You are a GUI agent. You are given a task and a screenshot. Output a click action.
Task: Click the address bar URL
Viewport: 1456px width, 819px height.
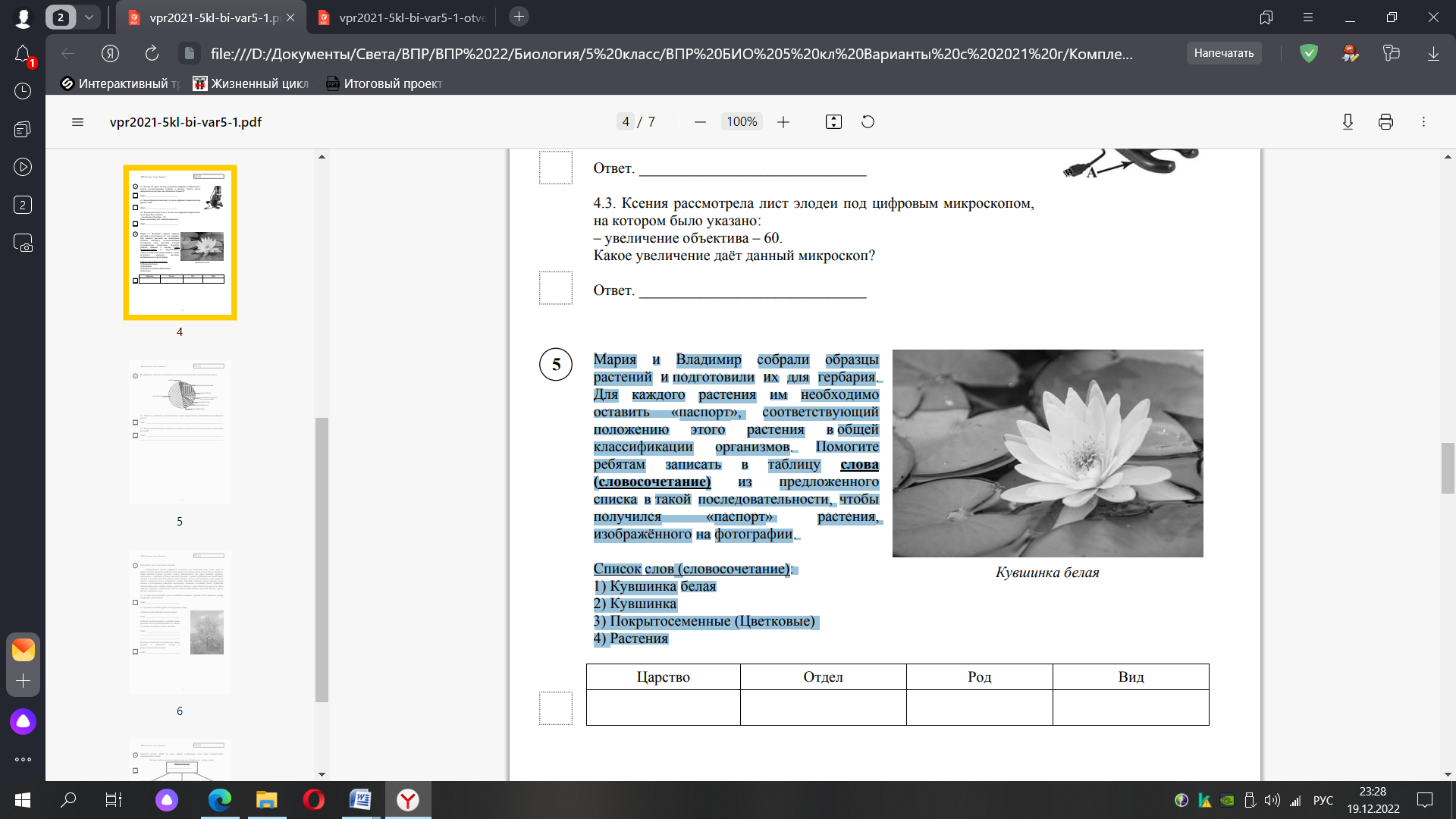671,54
